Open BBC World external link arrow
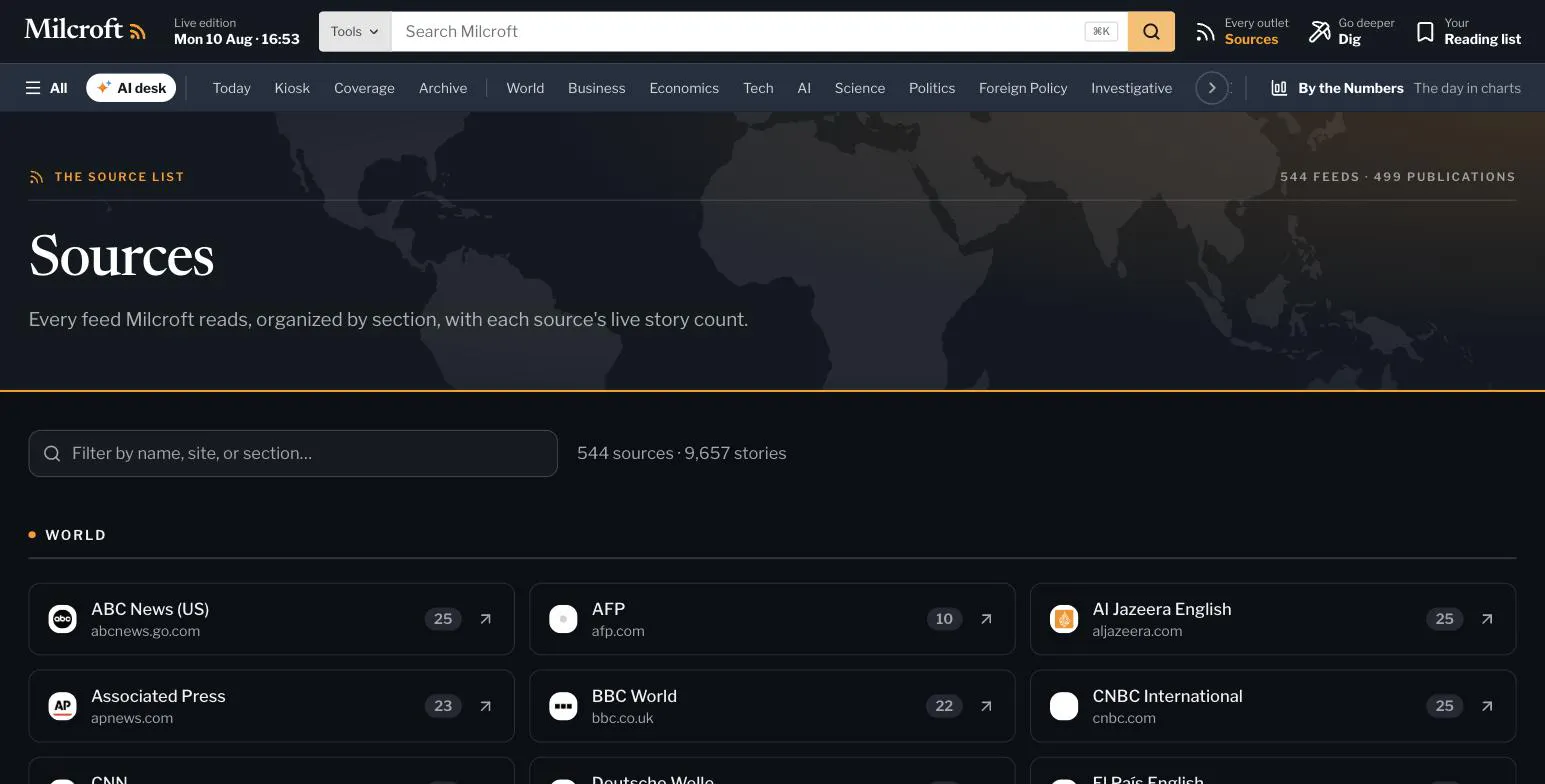Screen dimensions: 1545x784 [986, 706]
